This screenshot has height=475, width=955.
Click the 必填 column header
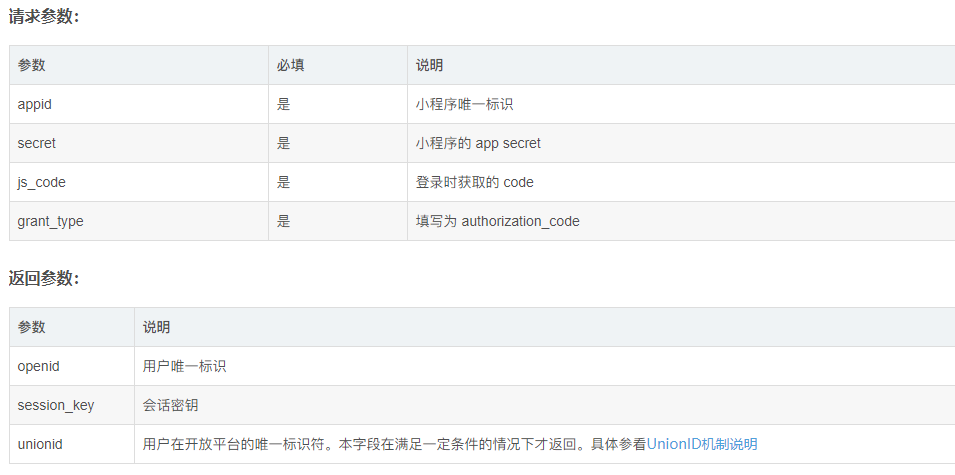point(291,65)
